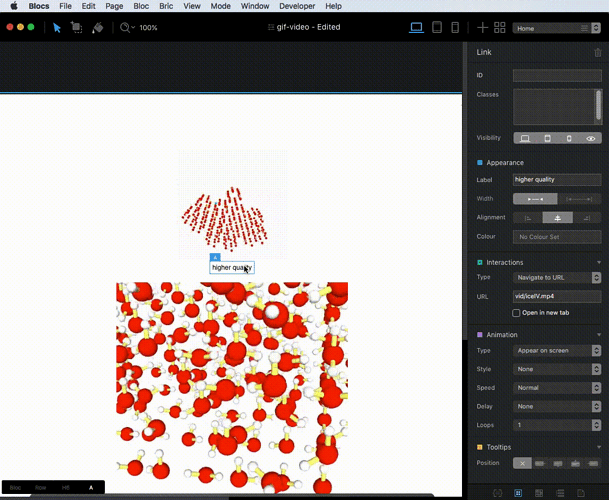Delete the link with trash icon
609x500 pixels.
pos(598,52)
